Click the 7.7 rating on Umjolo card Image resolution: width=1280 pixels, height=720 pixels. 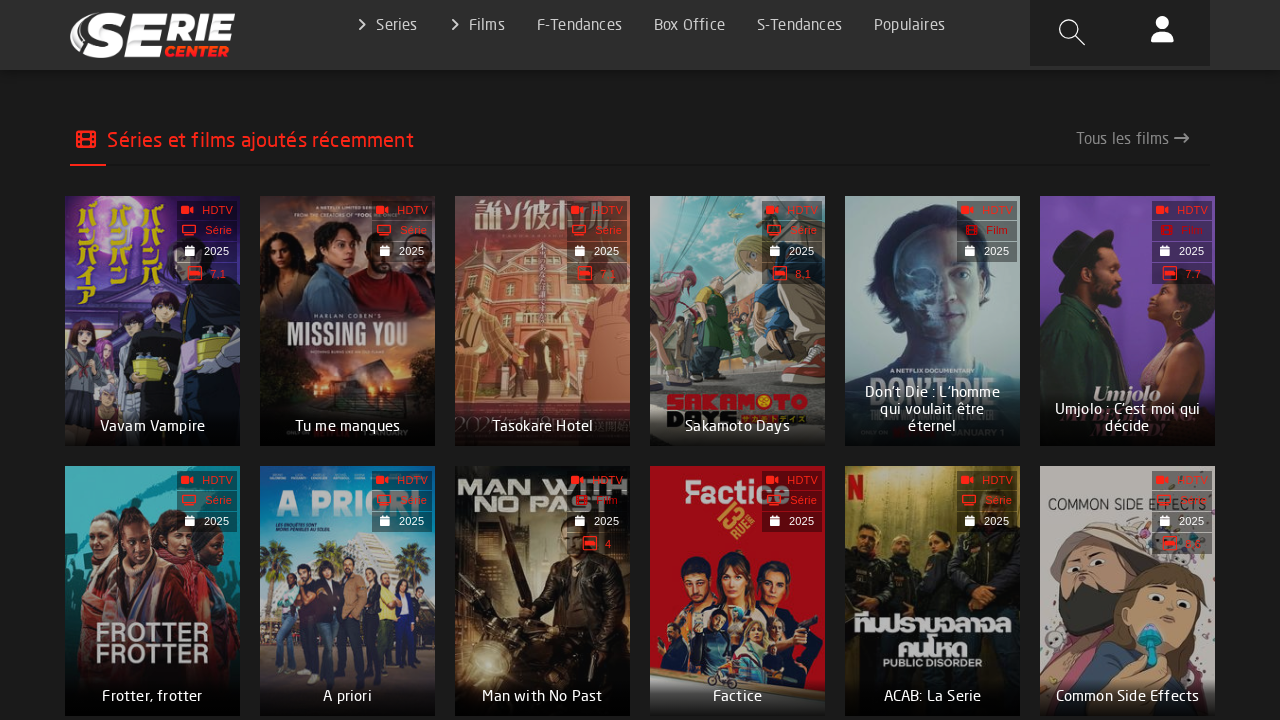click(x=1193, y=273)
